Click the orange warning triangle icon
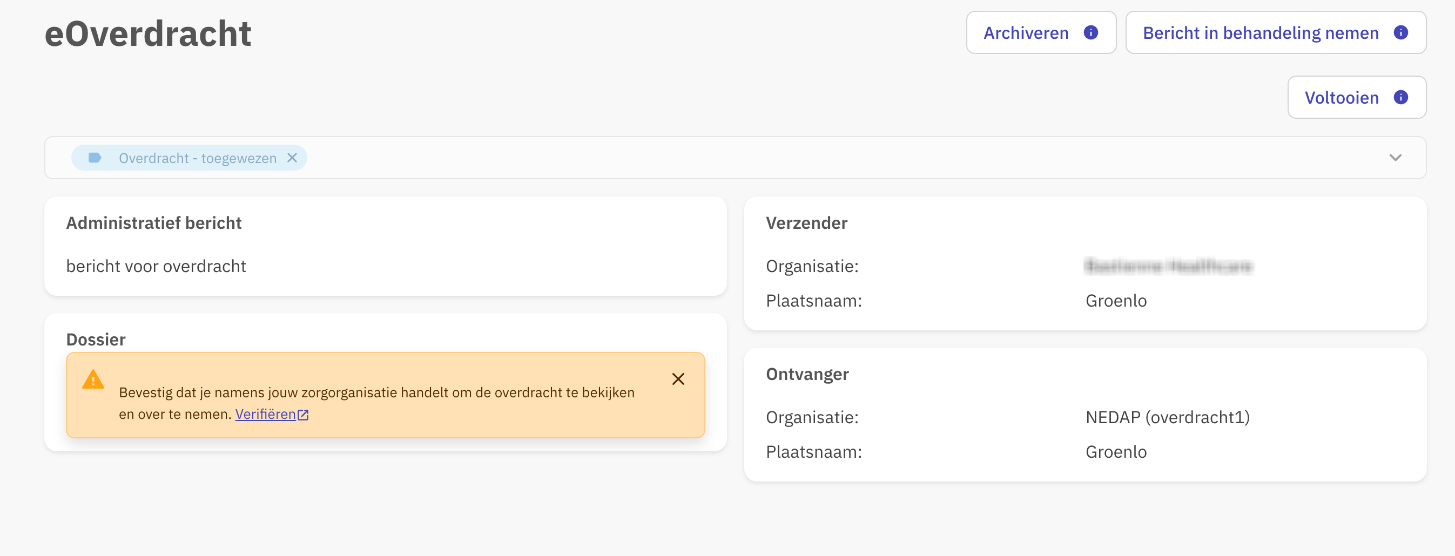The height and width of the screenshot is (556, 1455). click(x=93, y=380)
